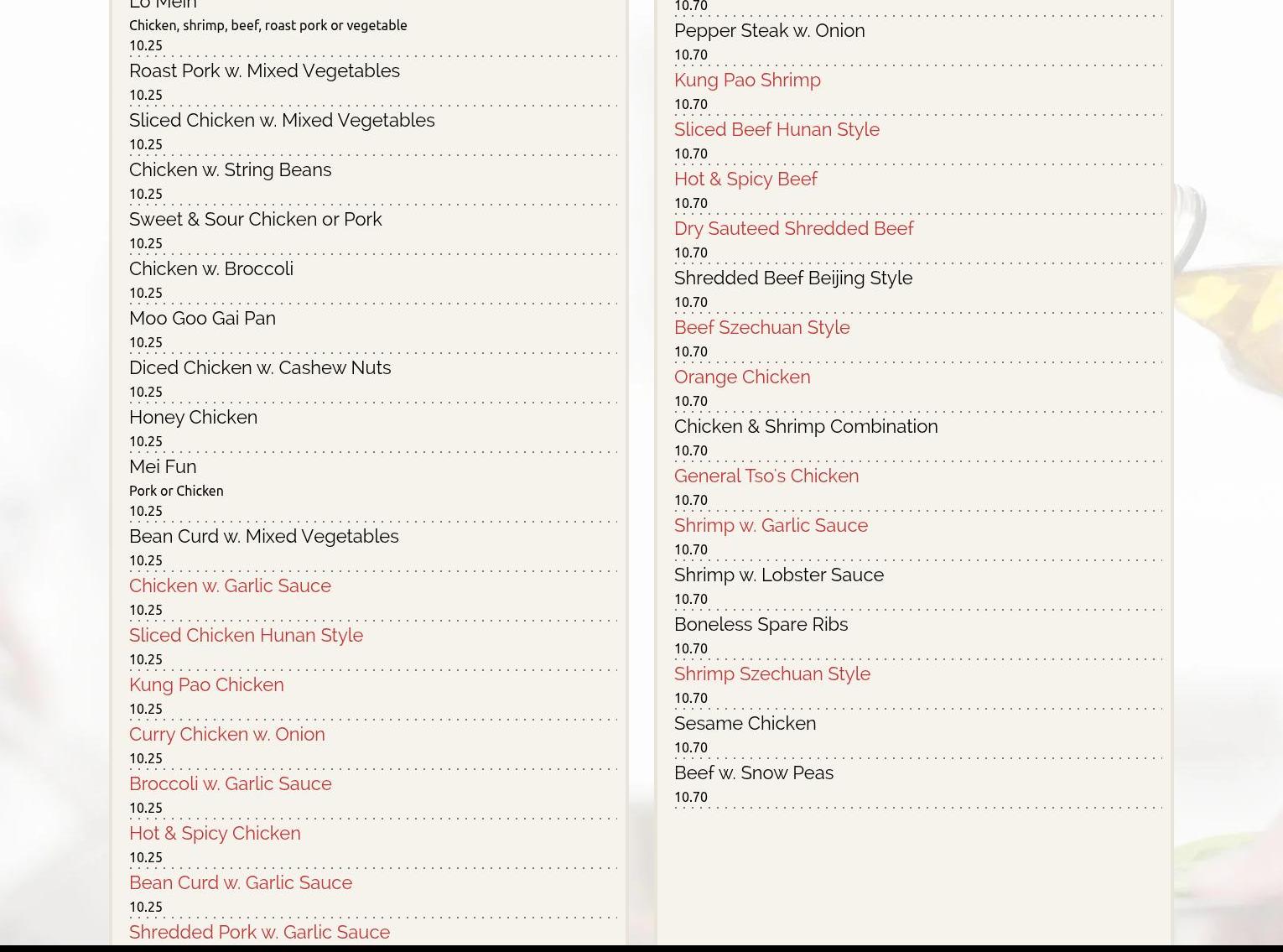
Task: Choose Chicken w. Garlic Sauce
Action: [229, 586]
